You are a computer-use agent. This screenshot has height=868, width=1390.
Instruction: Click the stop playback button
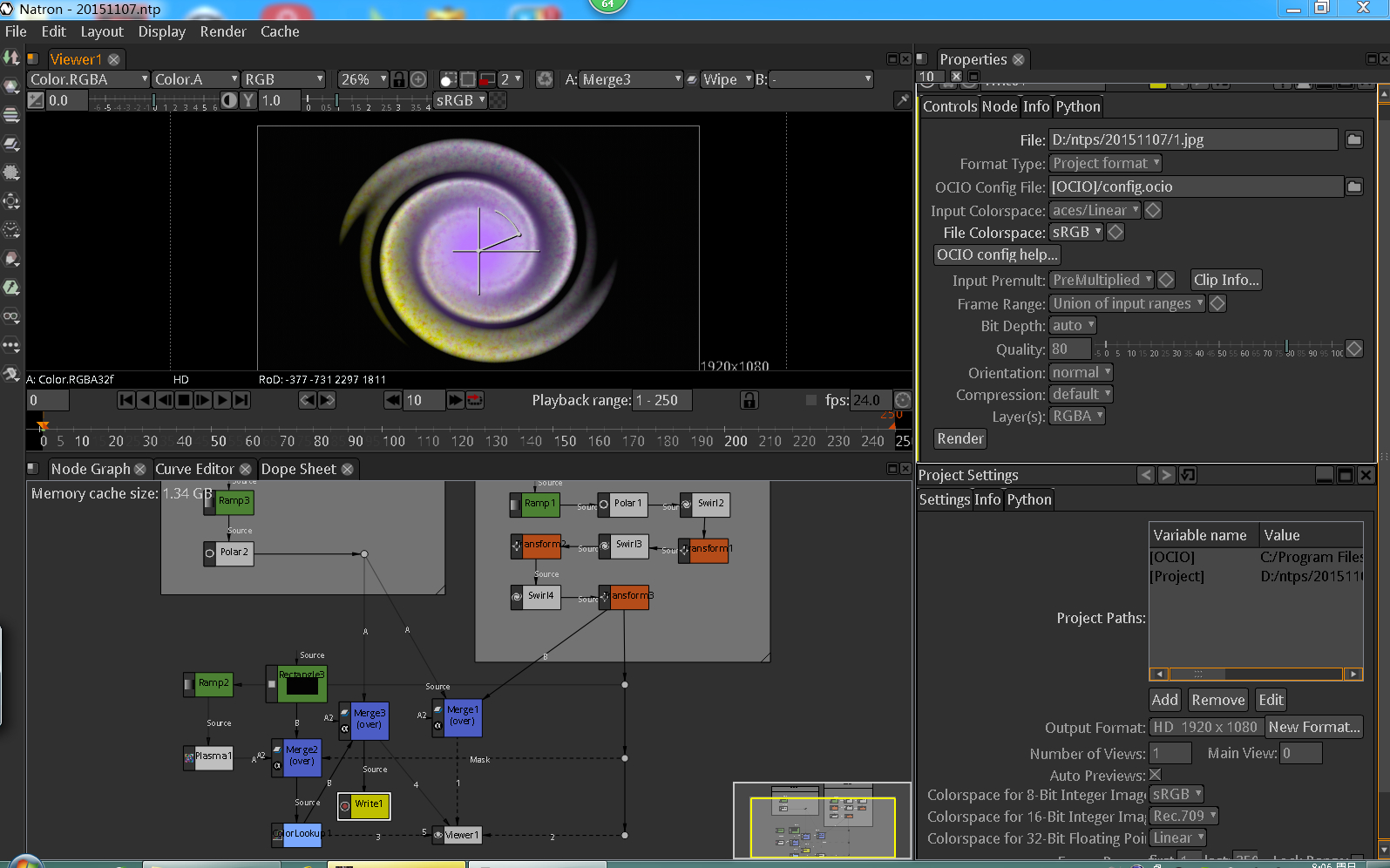[184, 400]
